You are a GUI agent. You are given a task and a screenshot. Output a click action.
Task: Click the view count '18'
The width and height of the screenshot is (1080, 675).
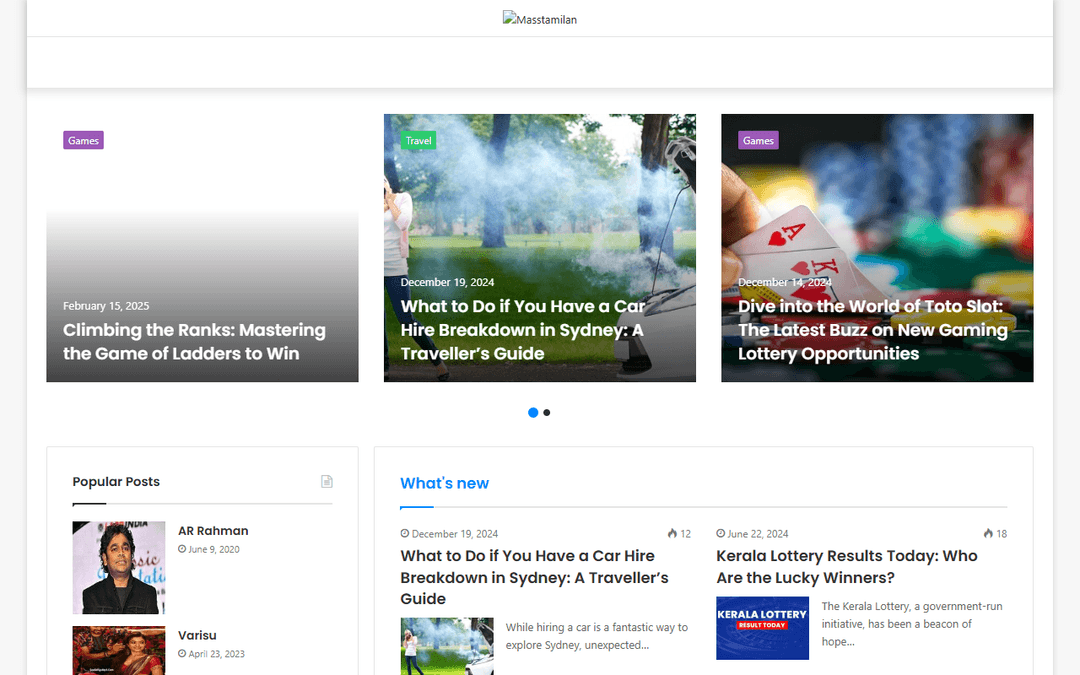1001,534
